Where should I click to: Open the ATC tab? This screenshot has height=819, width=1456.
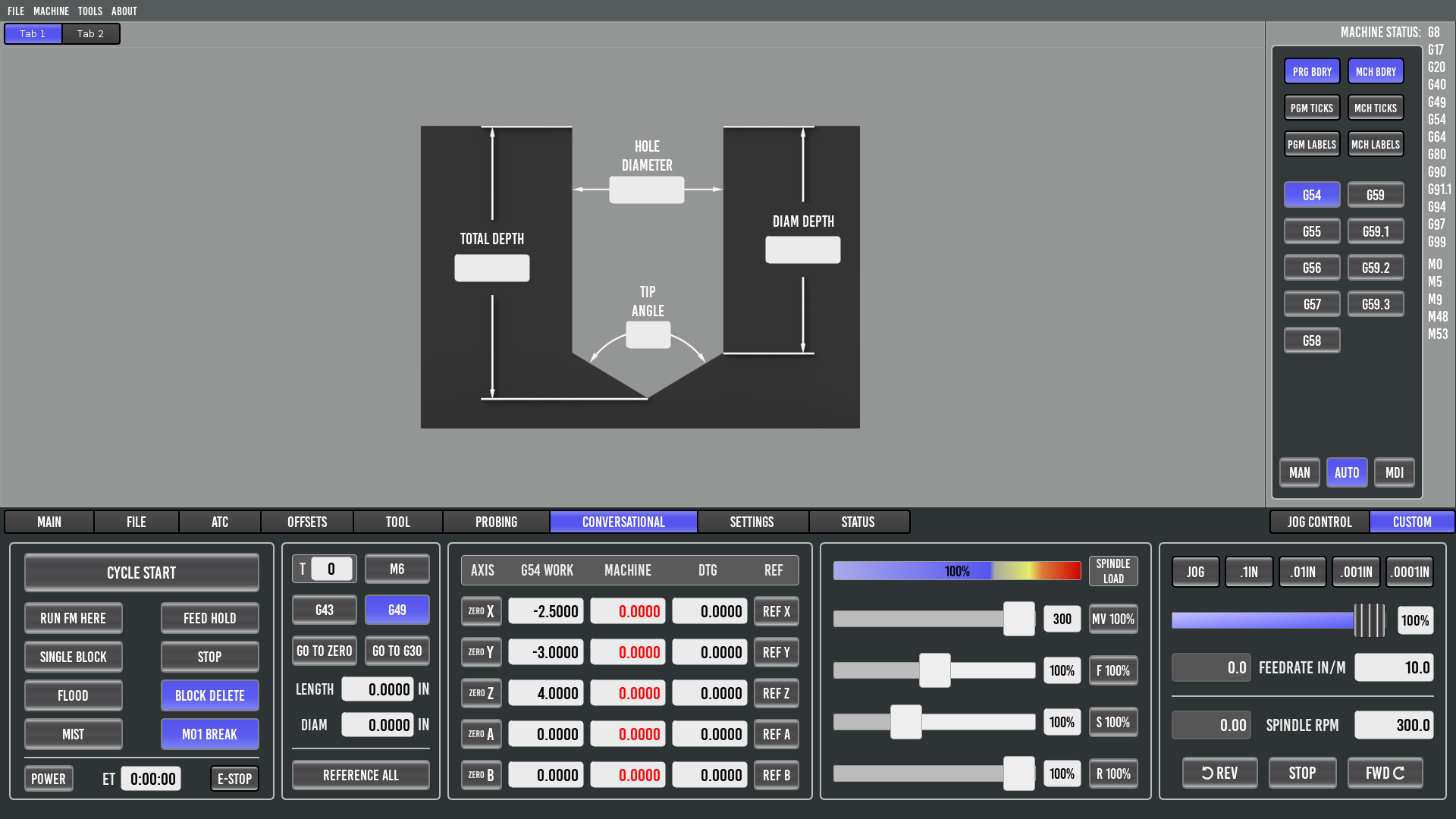coord(220,522)
